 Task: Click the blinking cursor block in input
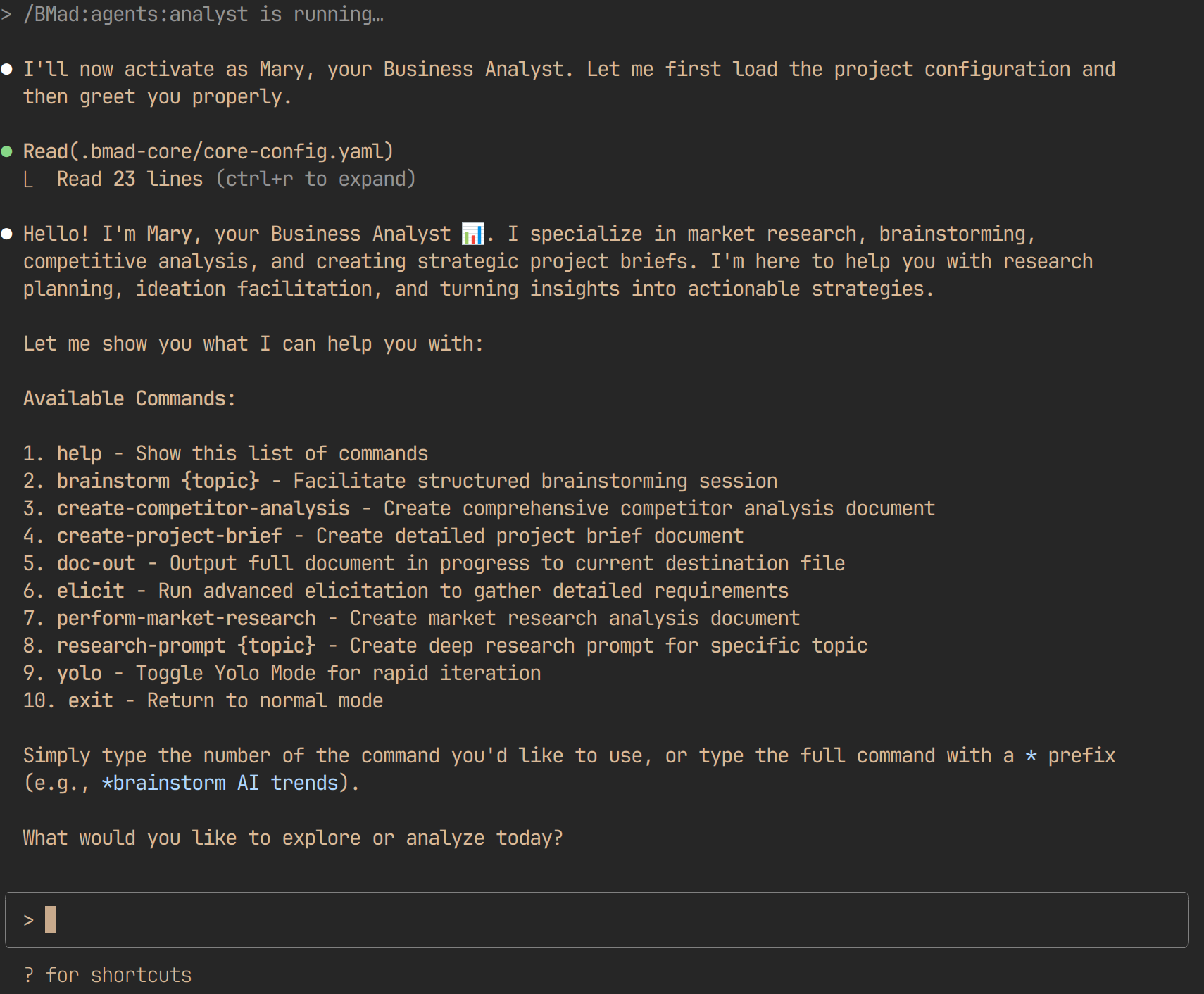[x=51, y=919]
